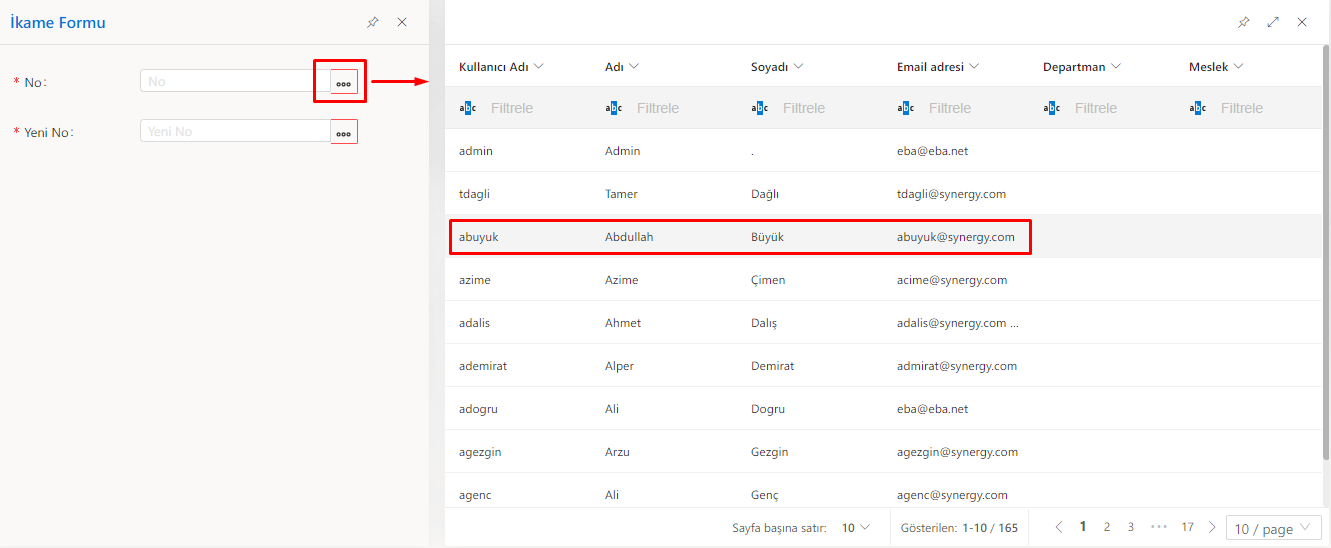1331x548 pixels.
Task: Open Departman column header dropdown
Action: (1116, 67)
